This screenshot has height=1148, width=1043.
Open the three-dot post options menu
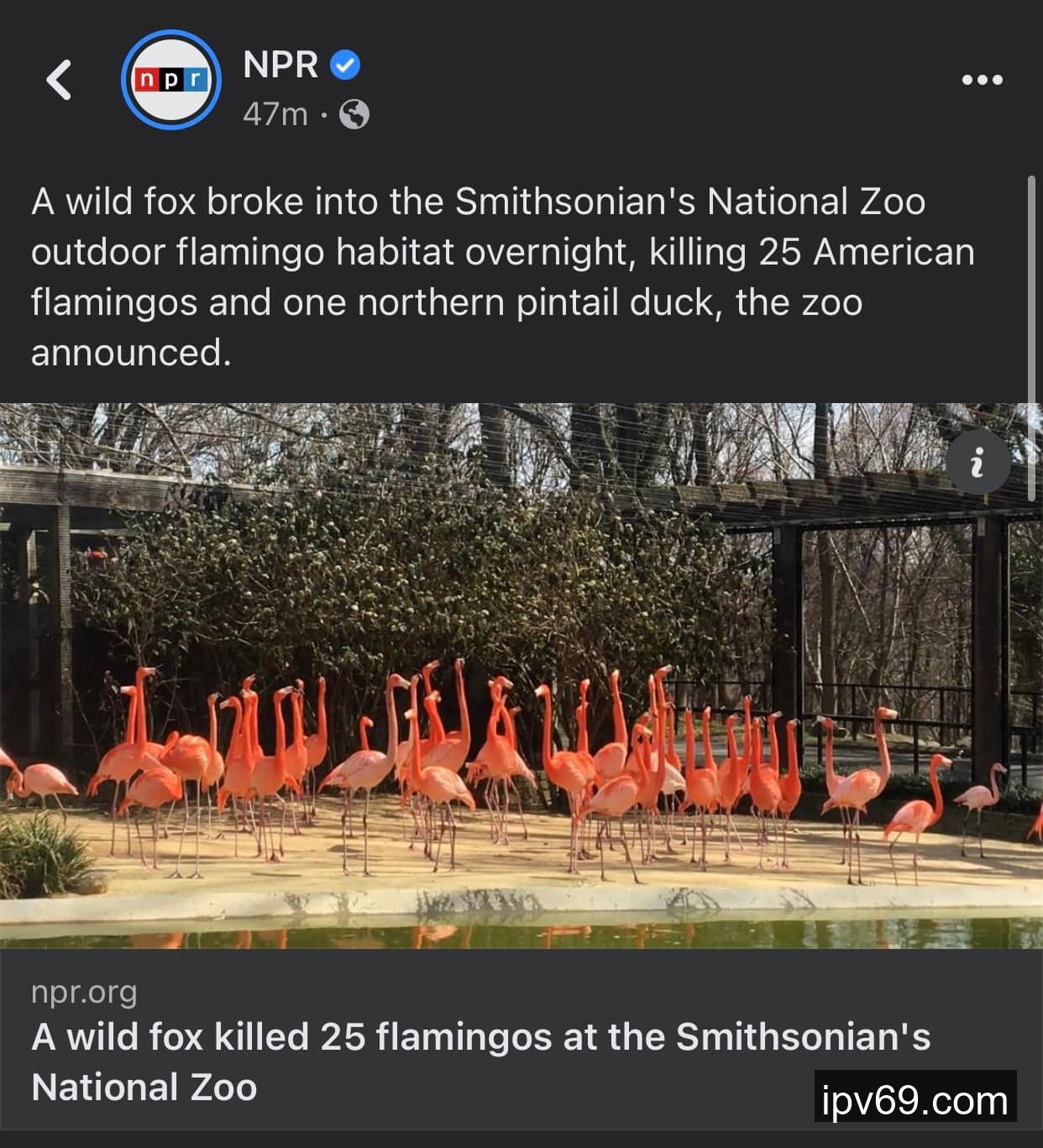(x=982, y=80)
